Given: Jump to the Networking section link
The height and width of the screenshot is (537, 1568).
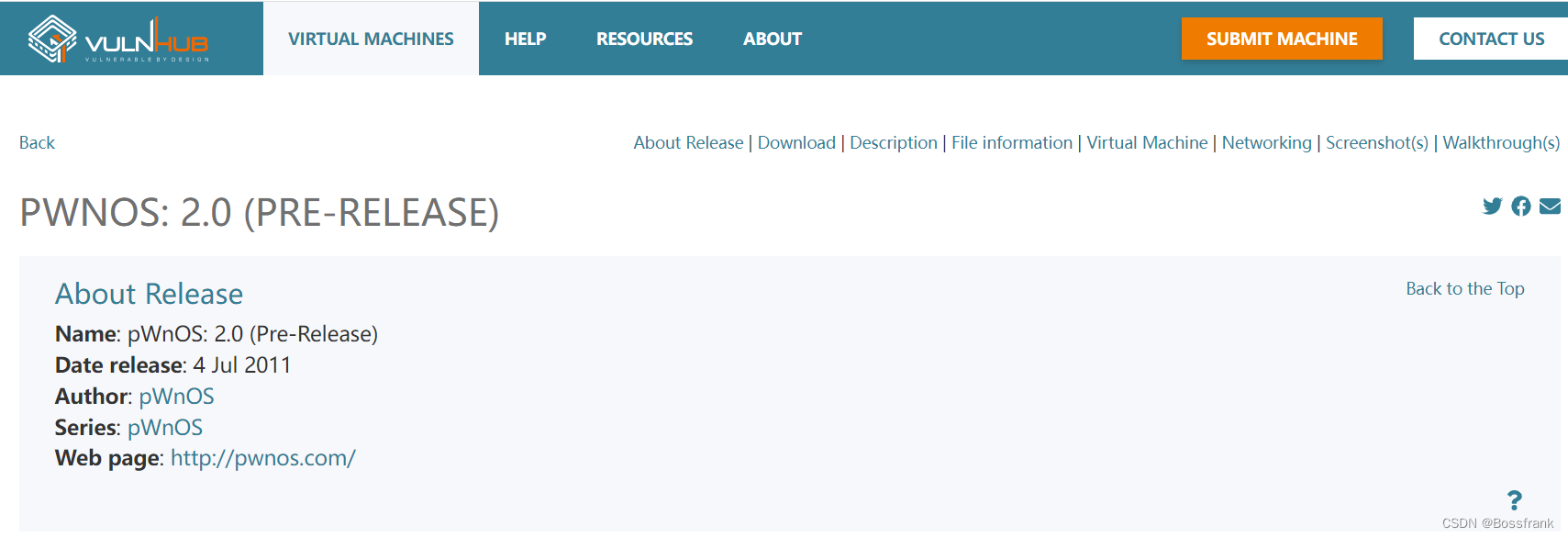Looking at the screenshot, I should pos(1267,142).
